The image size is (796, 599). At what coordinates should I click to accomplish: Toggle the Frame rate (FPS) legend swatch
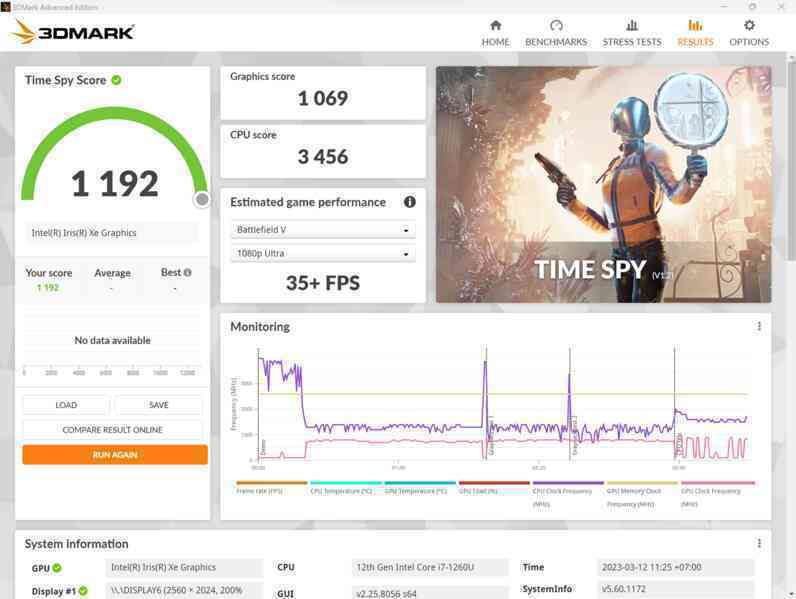pos(272,483)
